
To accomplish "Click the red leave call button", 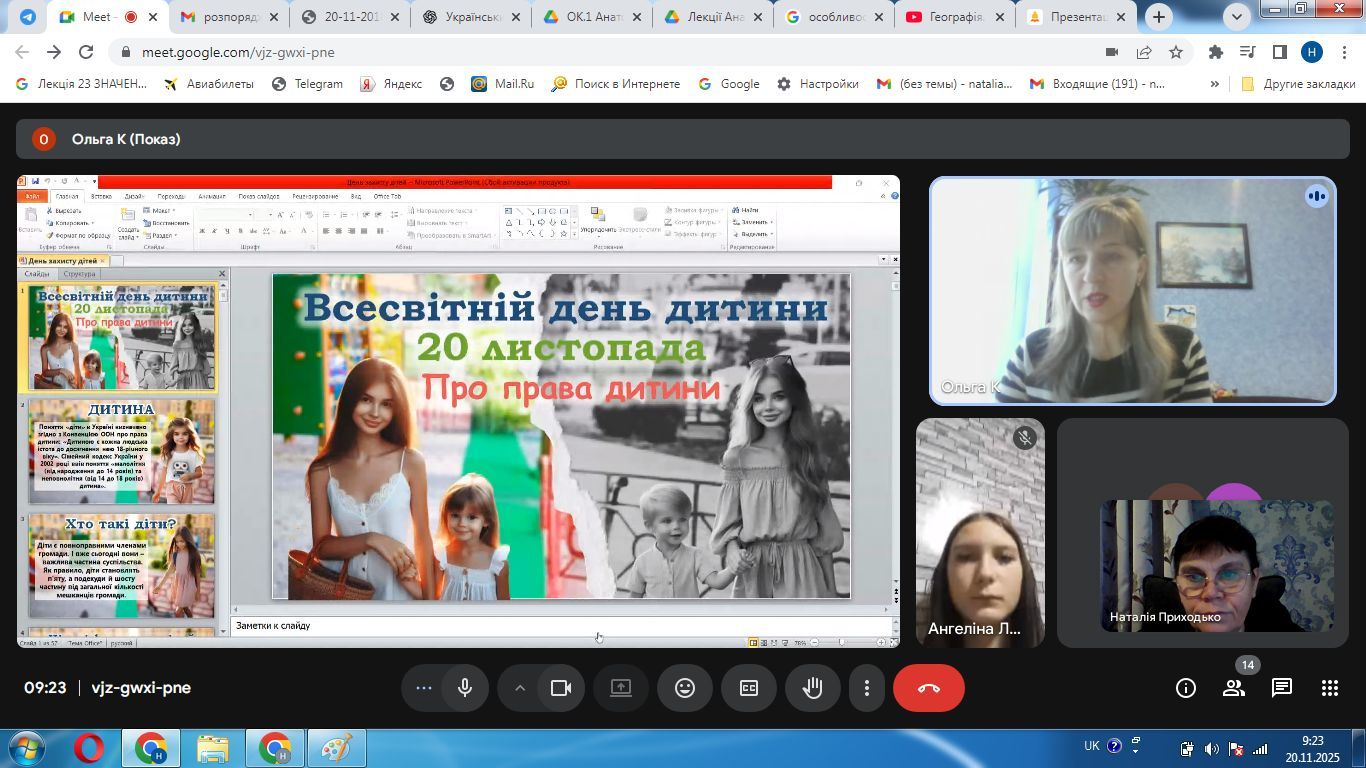I will click(928, 688).
